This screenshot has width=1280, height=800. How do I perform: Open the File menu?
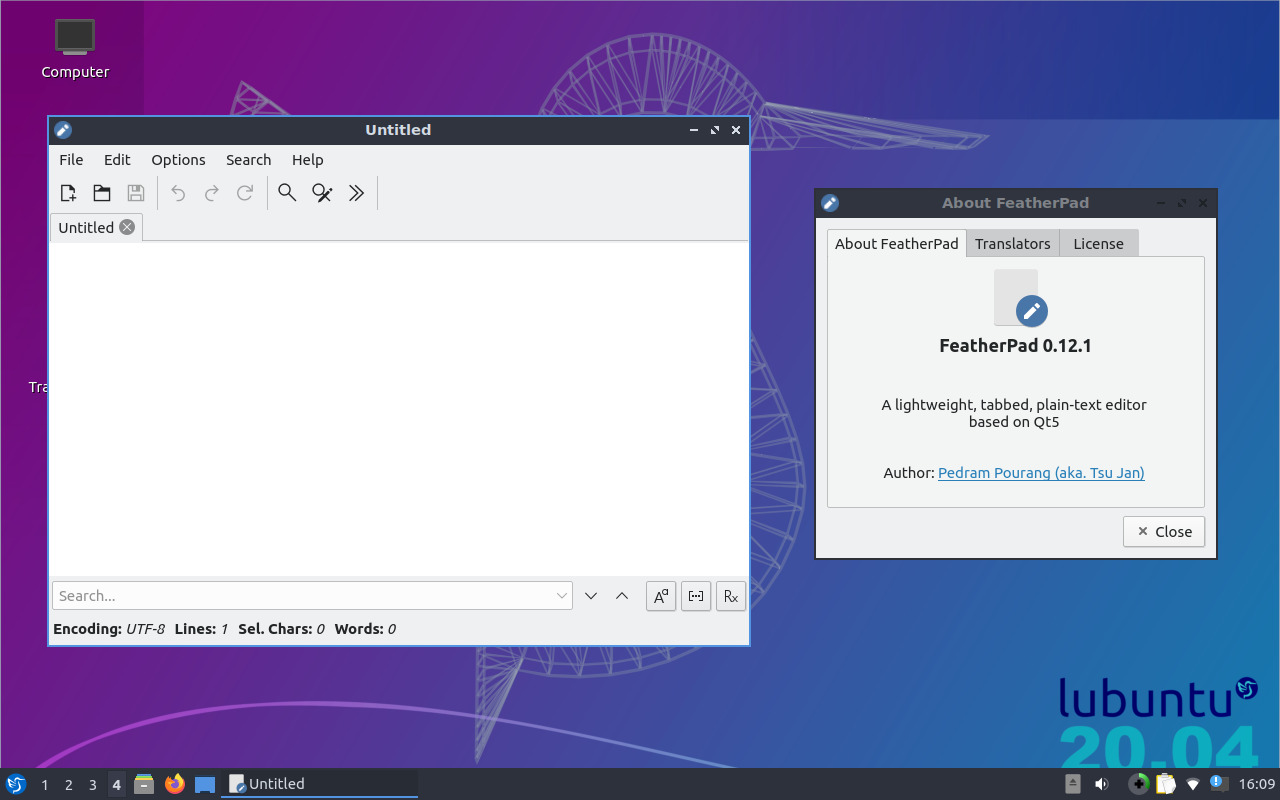tap(71, 160)
